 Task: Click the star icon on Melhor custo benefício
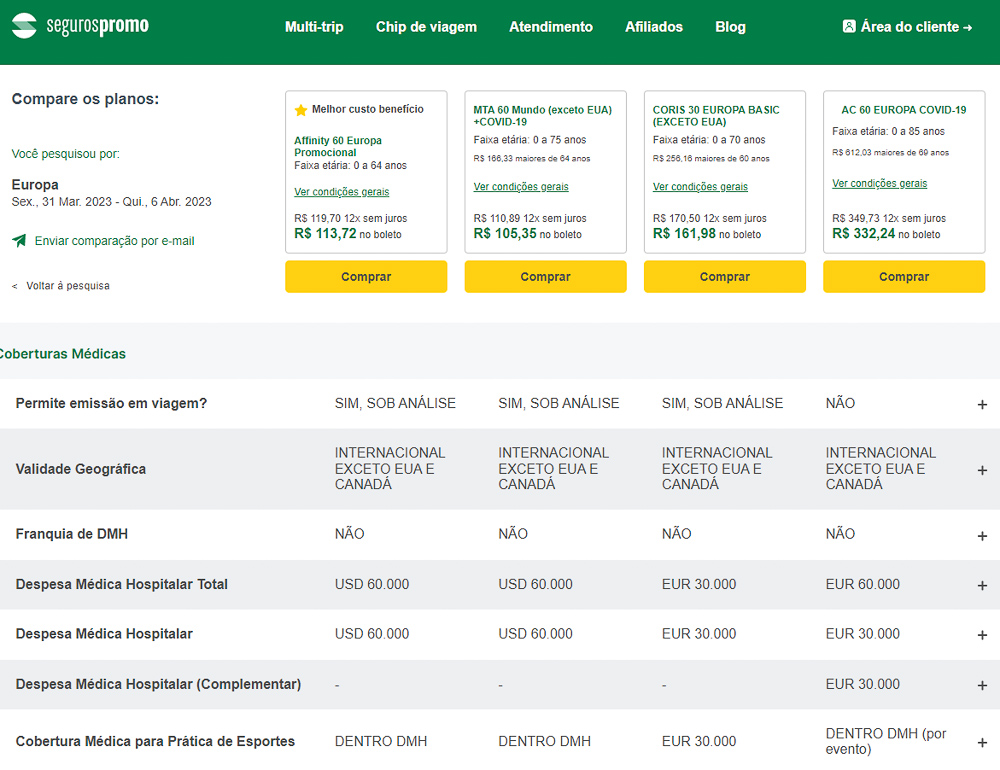[x=300, y=110]
